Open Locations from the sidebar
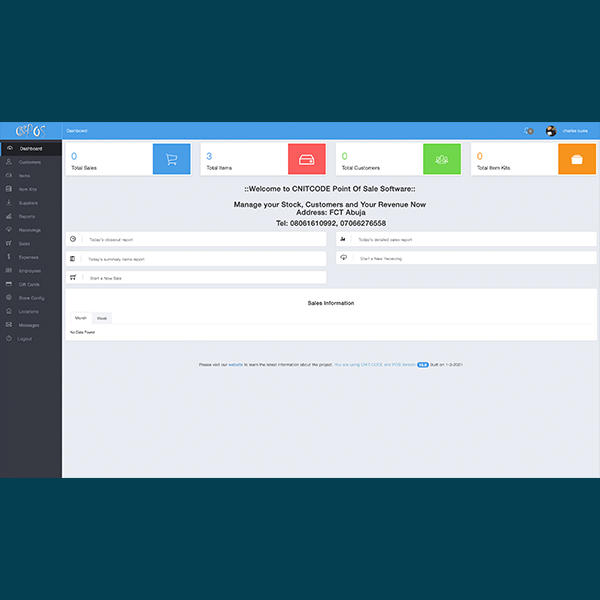The image size is (600, 600). click(x=31, y=311)
